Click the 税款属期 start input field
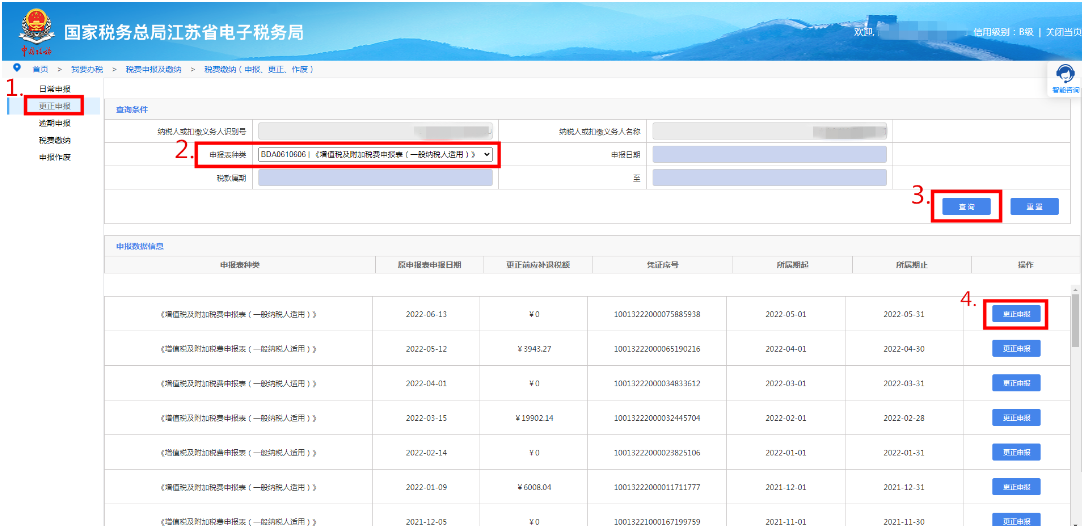1084x528 pixels. click(375, 178)
